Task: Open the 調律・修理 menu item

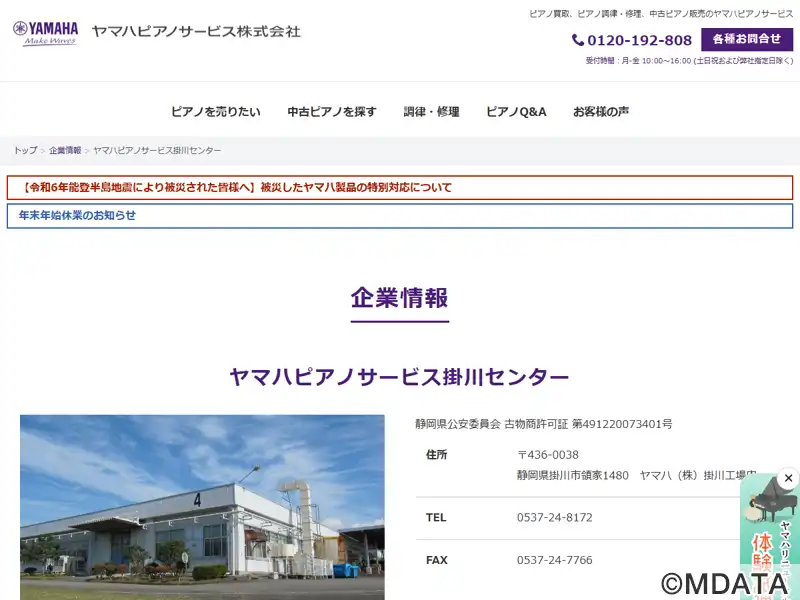Action: coord(431,111)
